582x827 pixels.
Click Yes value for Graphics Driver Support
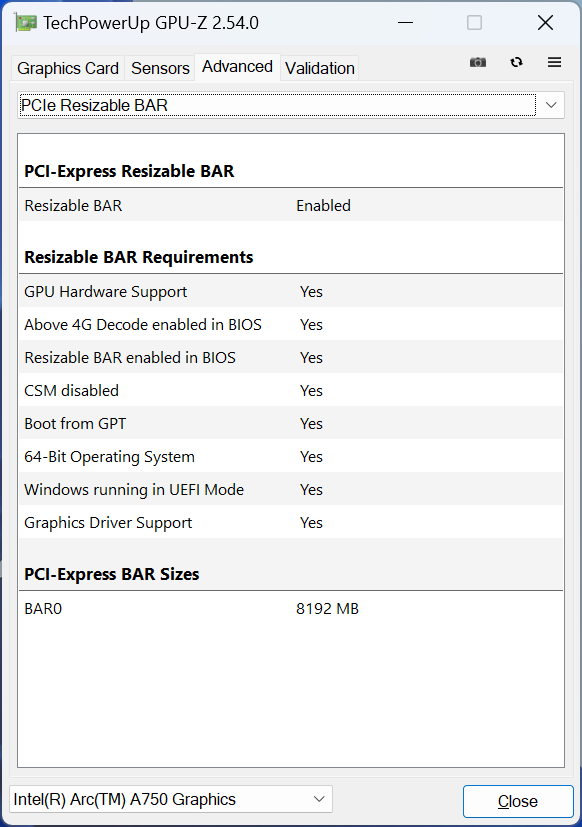311,523
